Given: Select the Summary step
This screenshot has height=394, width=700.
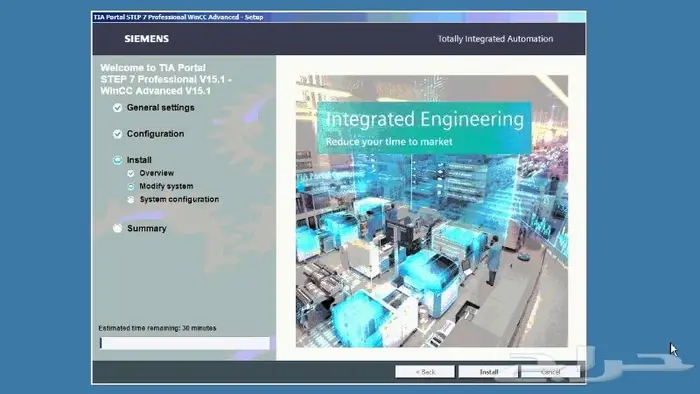Looking at the screenshot, I should point(146,228).
